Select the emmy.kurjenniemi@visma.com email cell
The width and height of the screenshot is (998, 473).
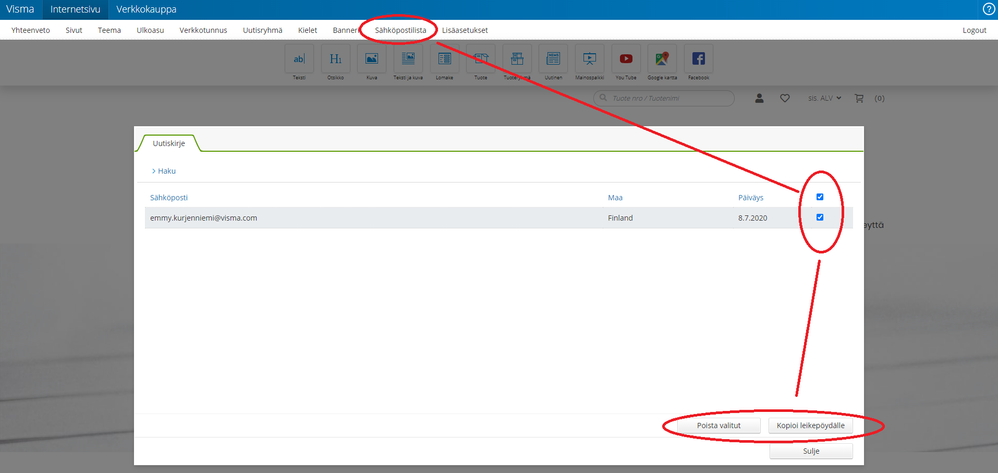point(203,218)
